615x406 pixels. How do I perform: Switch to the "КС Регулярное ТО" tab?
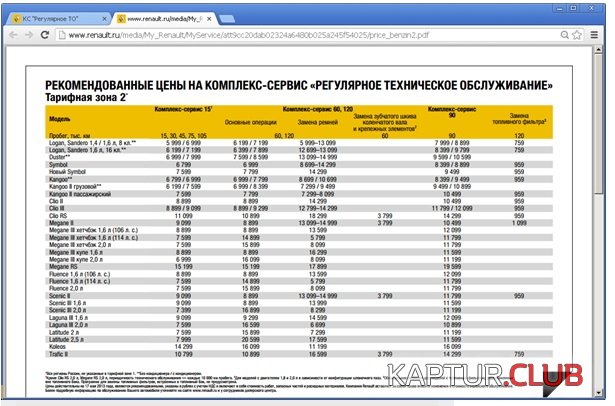[59, 18]
